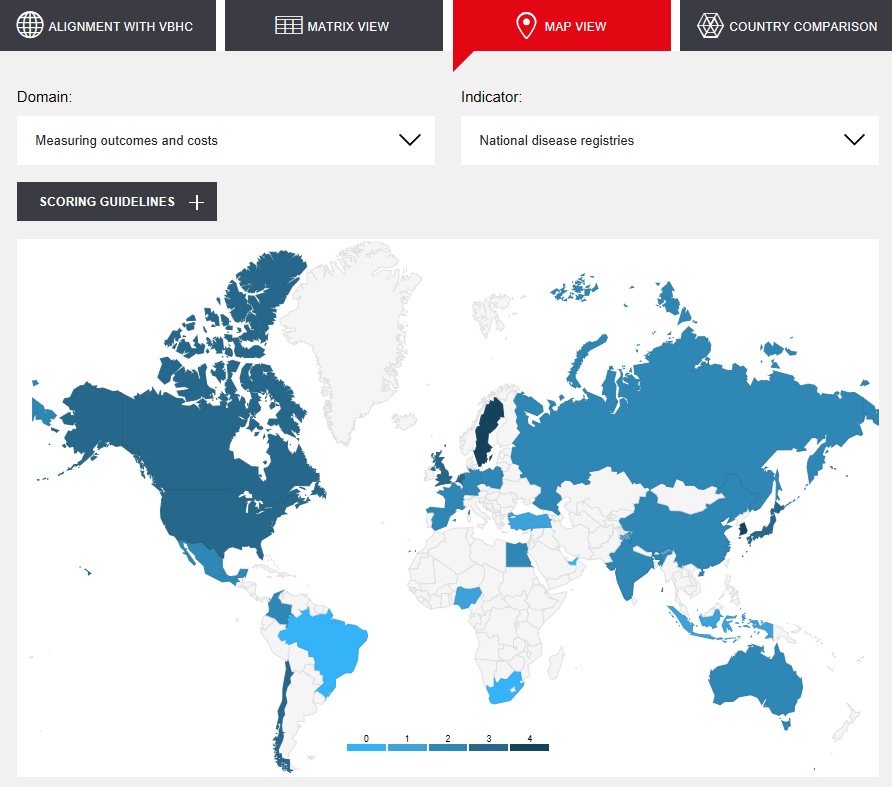Click the legend swatch for score 1
The height and width of the screenshot is (787, 892).
click(x=407, y=747)
